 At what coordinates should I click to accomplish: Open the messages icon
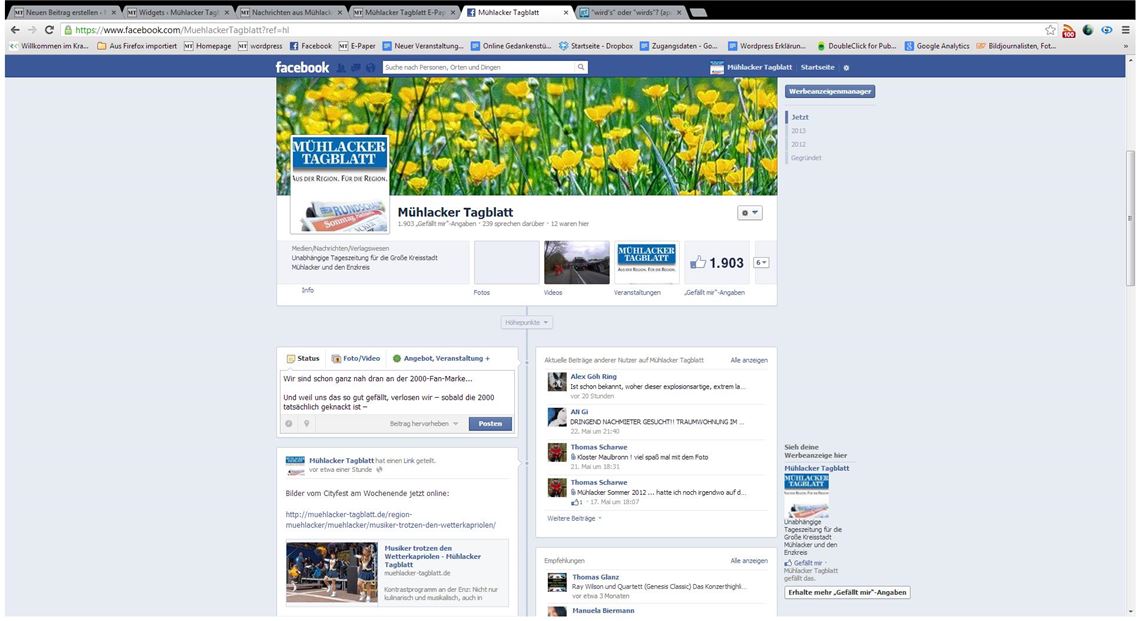coord(354,66)
